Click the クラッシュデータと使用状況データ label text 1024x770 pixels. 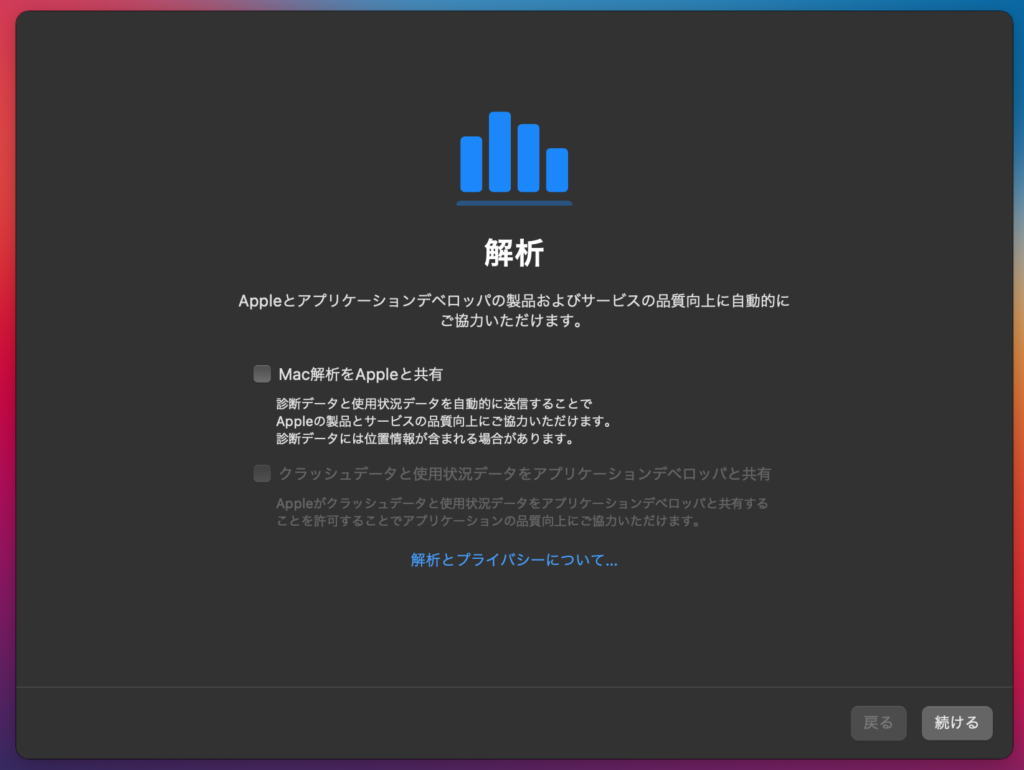coord(524,473)
